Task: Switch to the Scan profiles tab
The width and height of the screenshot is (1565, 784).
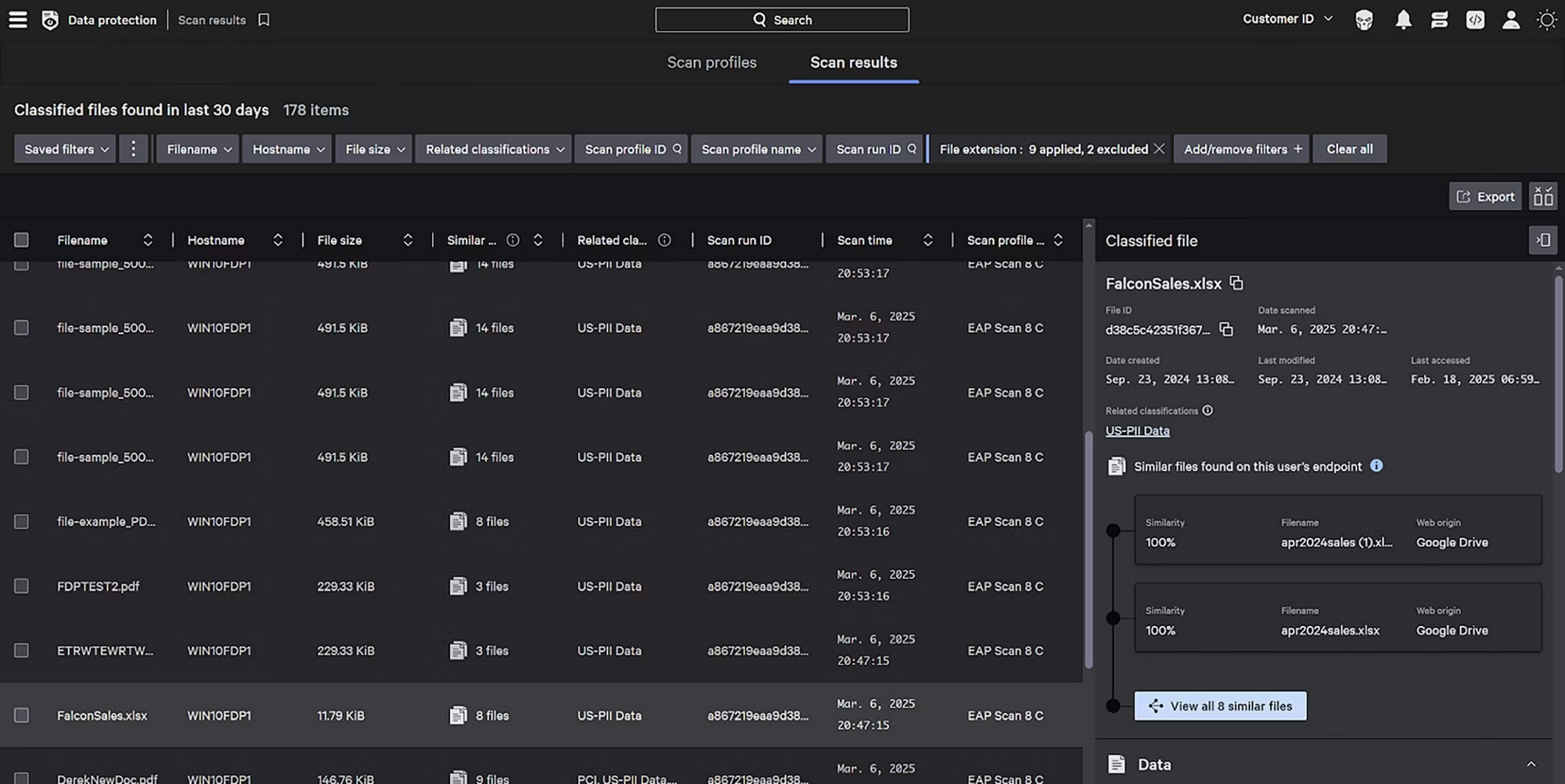Action: click(711, 63)
